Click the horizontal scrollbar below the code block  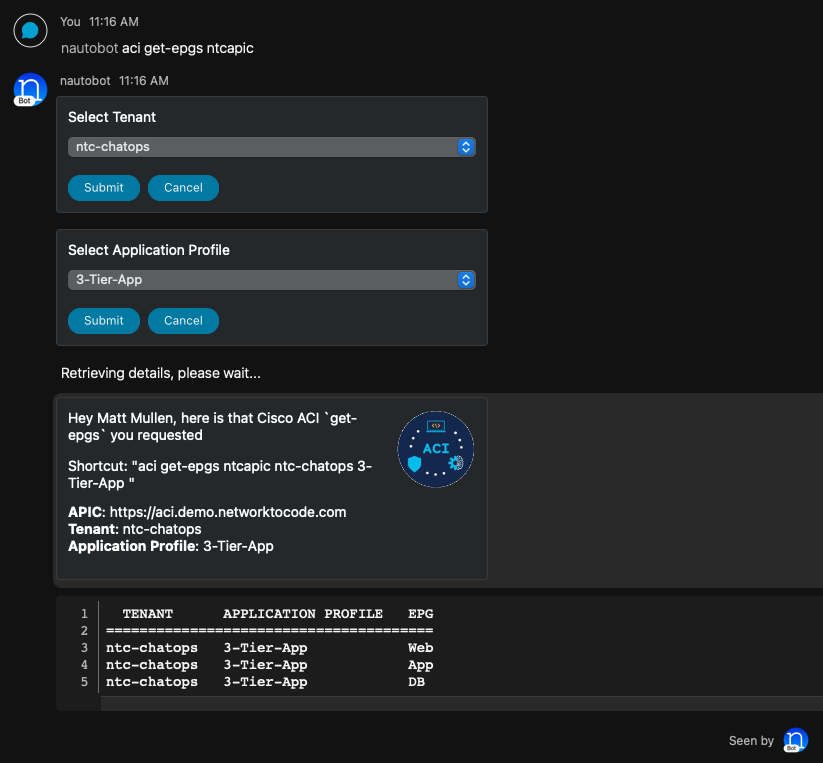[460, 704]
